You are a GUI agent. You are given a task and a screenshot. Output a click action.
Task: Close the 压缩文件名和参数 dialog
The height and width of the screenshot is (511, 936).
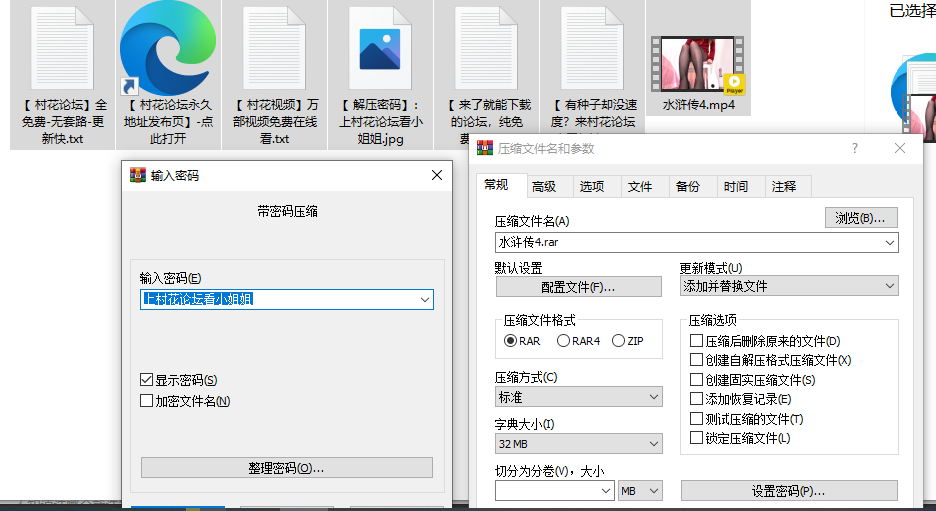pyautogui.click(x=900, y=148)
